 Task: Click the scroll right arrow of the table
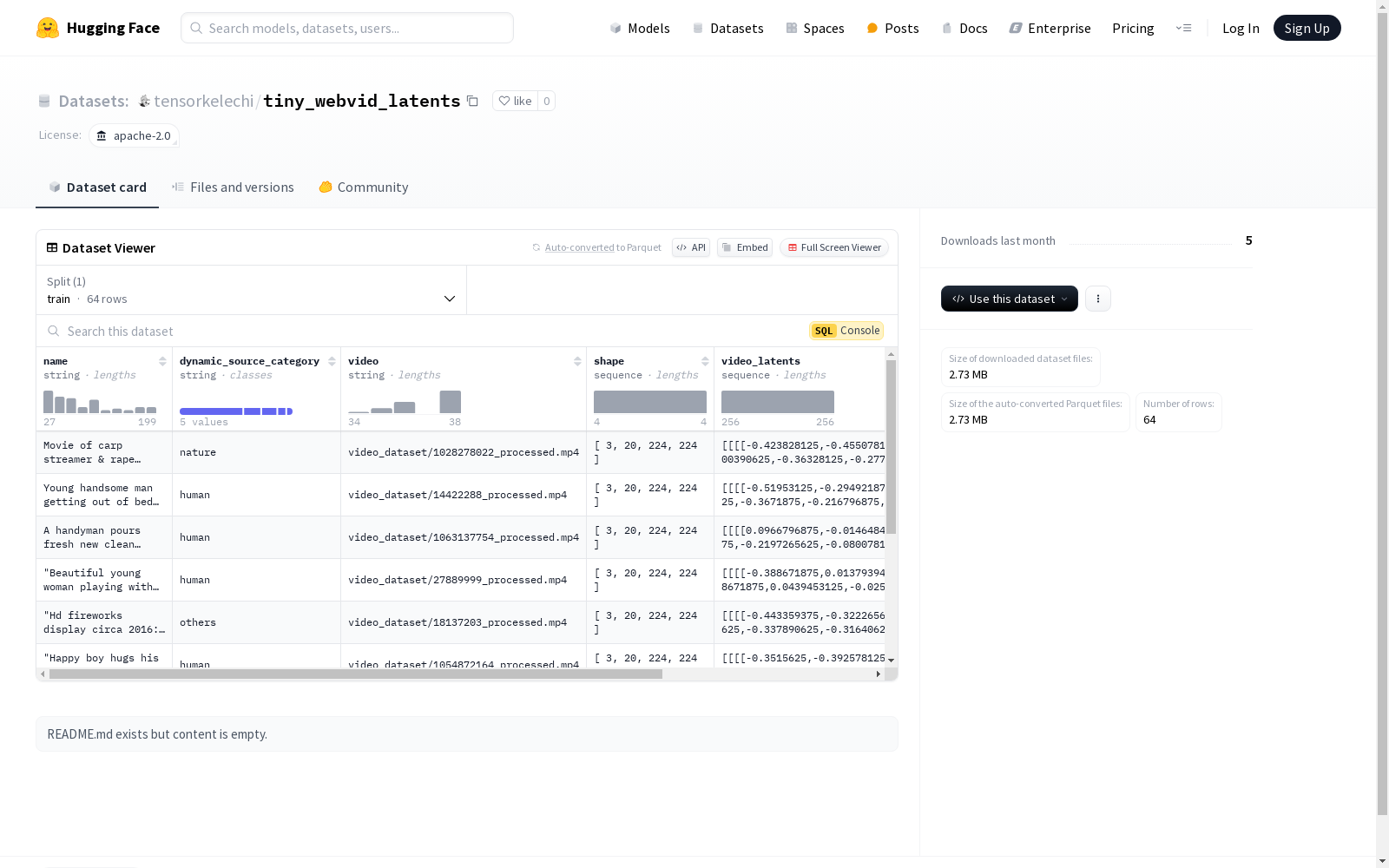[x=878, y=674]
